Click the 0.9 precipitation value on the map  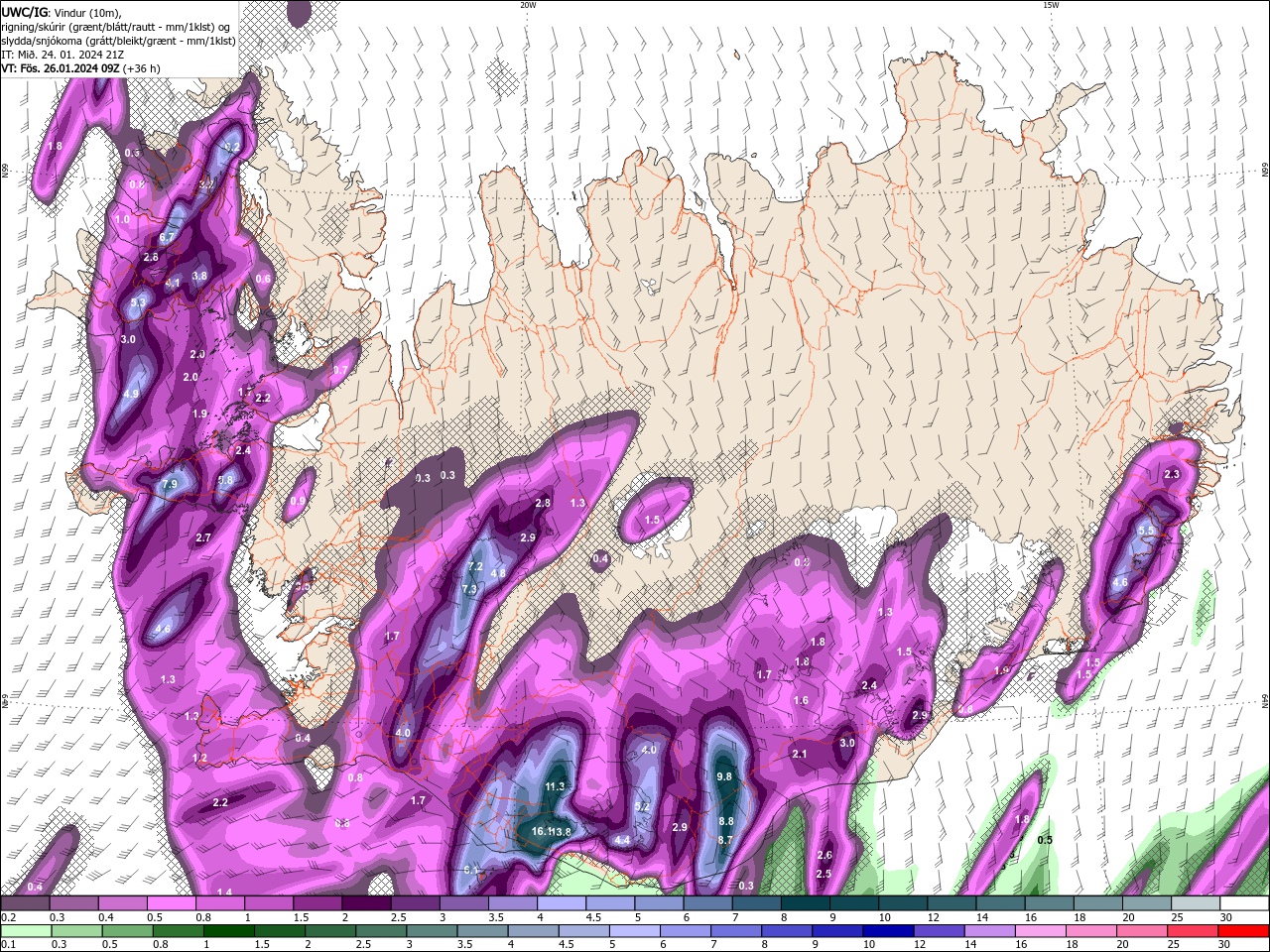[x=298, y=502]
